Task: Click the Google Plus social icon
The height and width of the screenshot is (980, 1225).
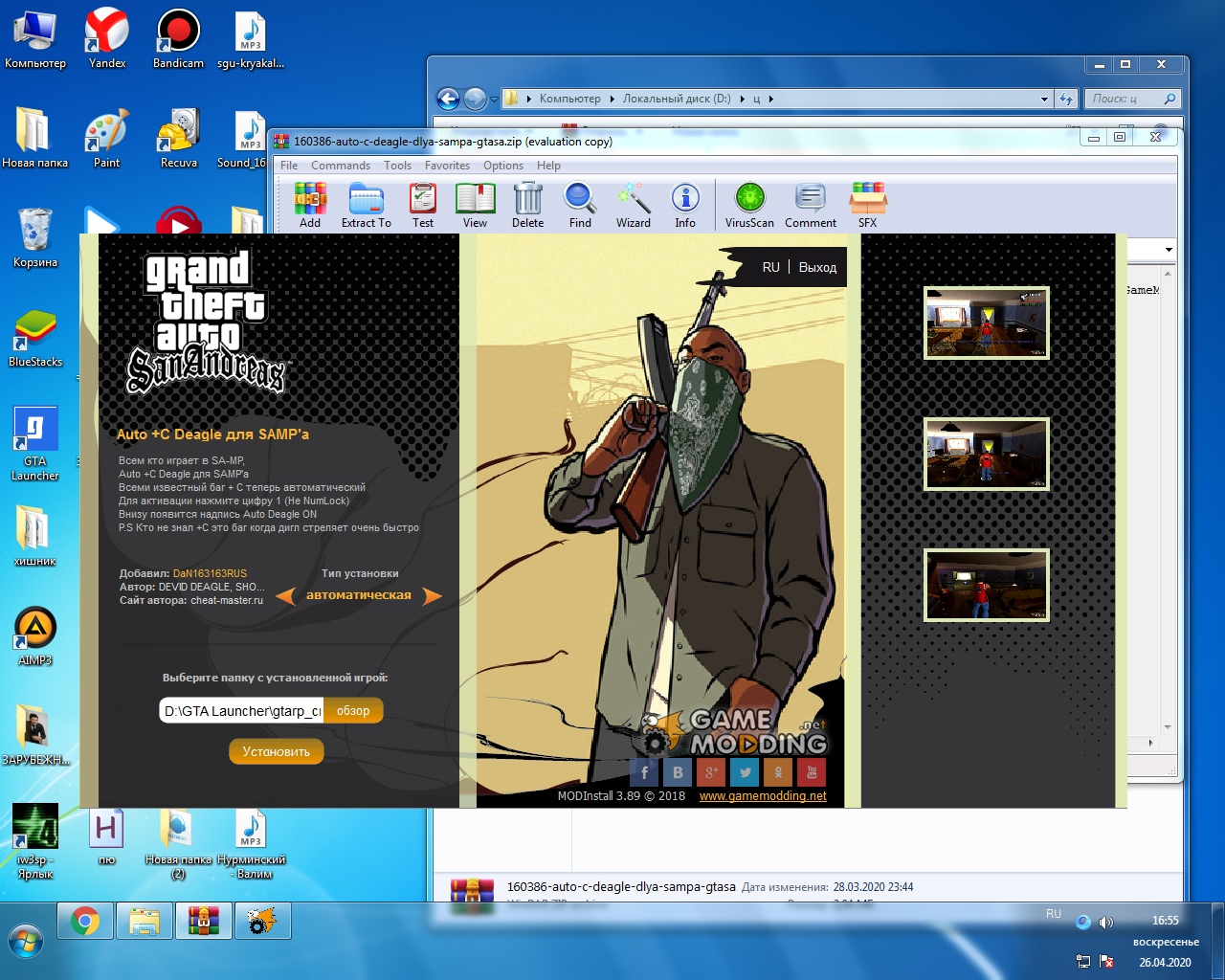Action: [x=711, y=771]
